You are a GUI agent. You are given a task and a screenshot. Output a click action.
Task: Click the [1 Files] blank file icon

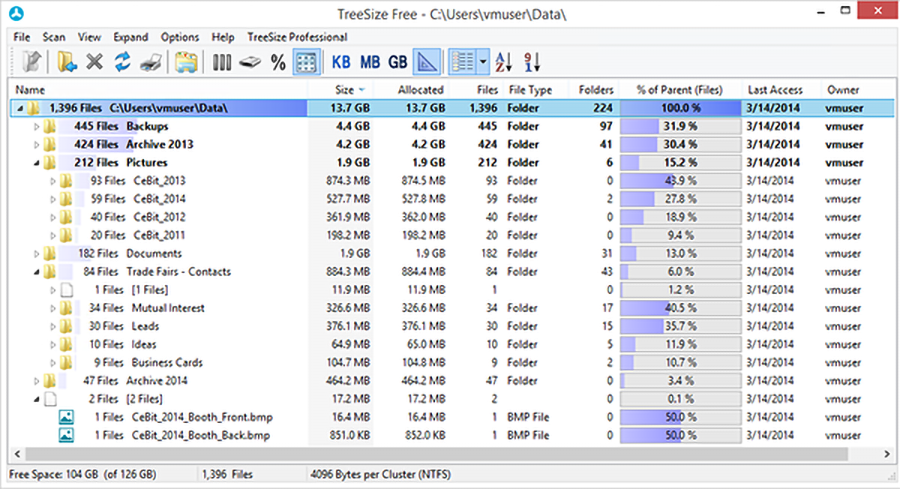click(x=67, y=290)
